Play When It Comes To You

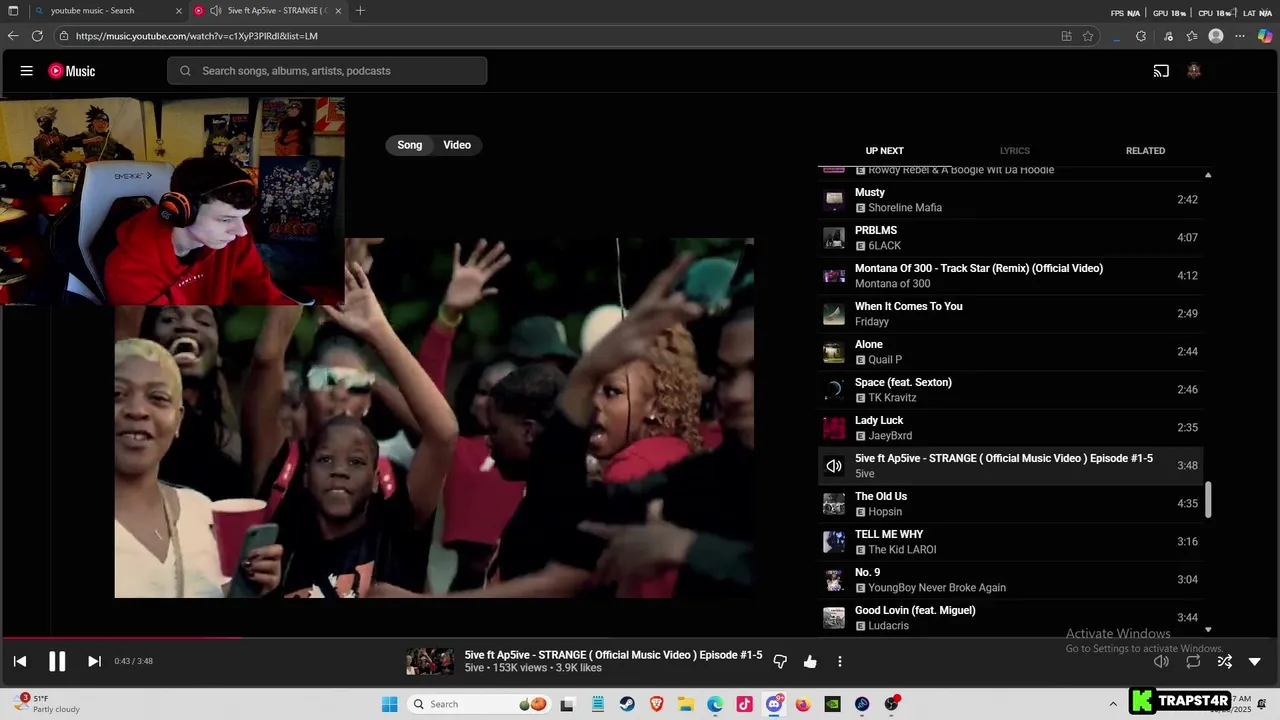pyautogui.click(x=1010, y=314)
